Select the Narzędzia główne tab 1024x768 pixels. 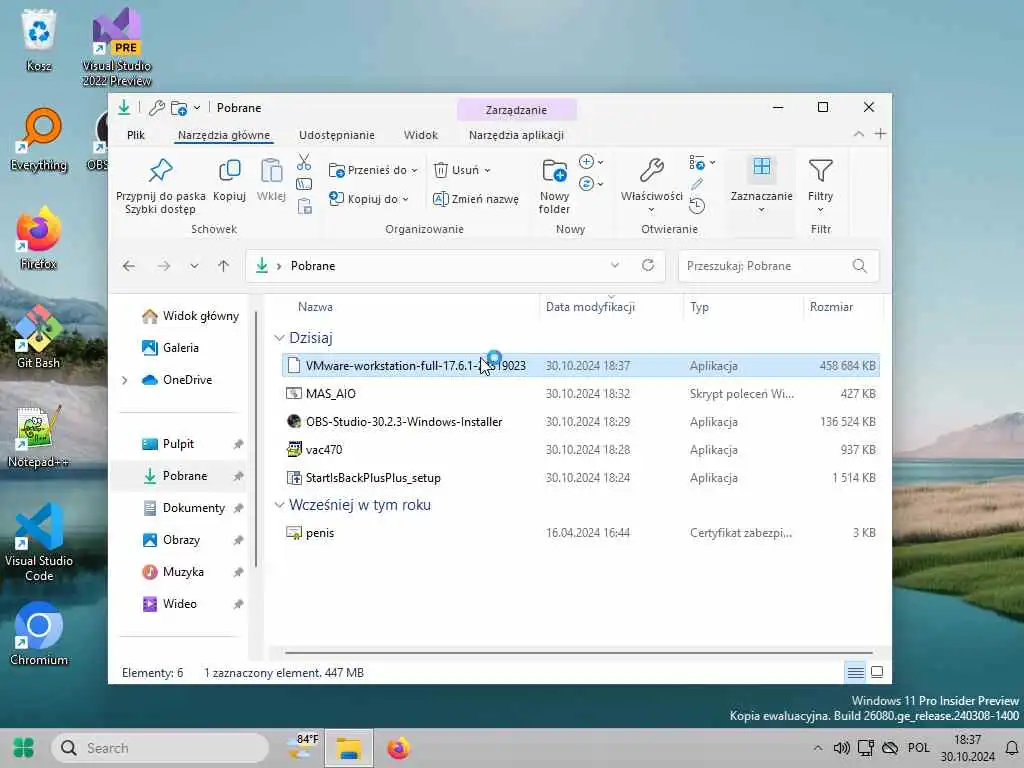tap(224, 135)
